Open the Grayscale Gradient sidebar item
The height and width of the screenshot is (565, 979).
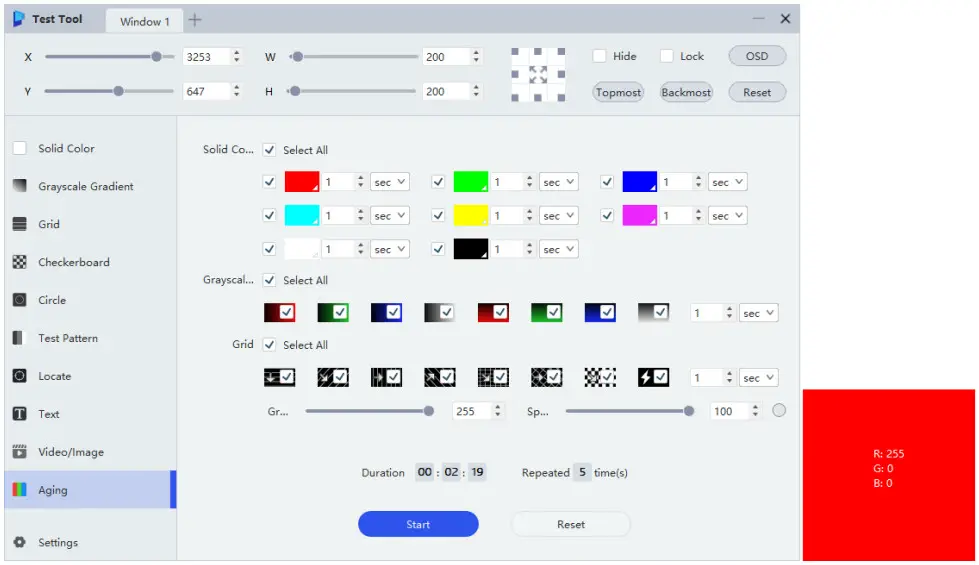pyautogui.click(x=91, y=186)
